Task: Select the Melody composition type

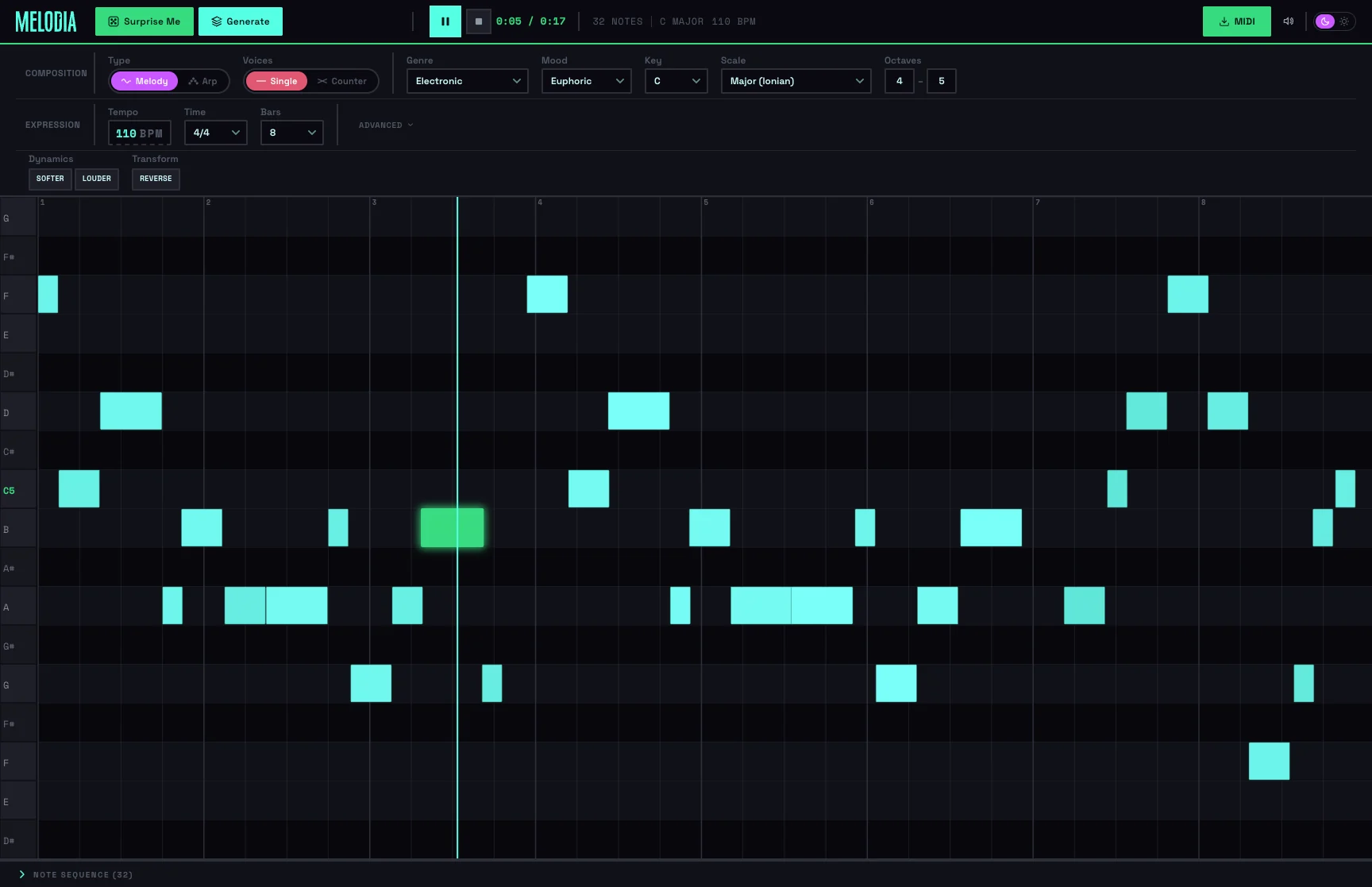Action: tap(145, 81)
